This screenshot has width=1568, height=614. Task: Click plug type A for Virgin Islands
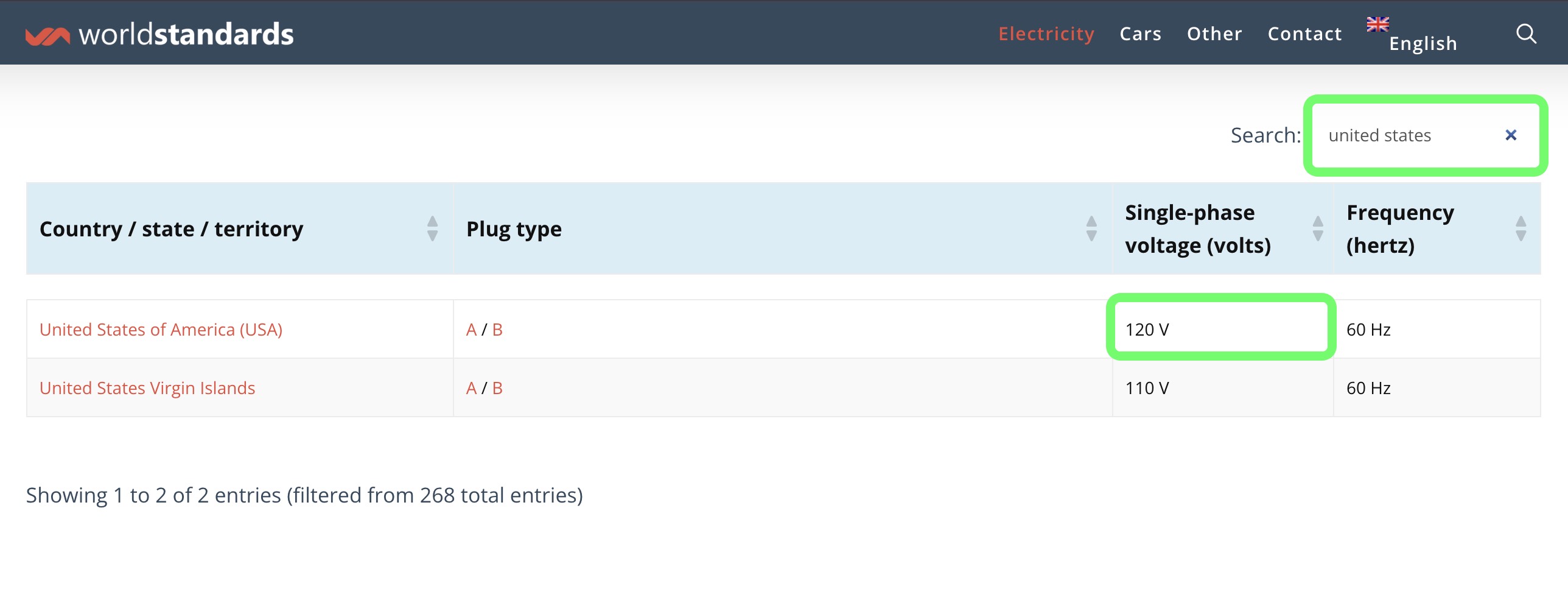click(x=471, y=388)
